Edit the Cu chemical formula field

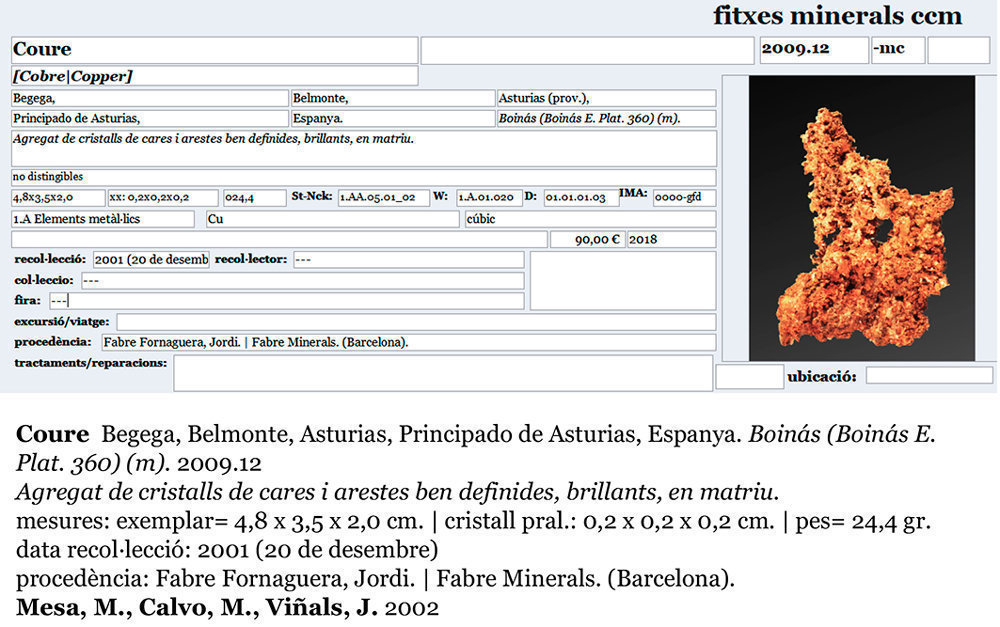(x=332, y=219)
